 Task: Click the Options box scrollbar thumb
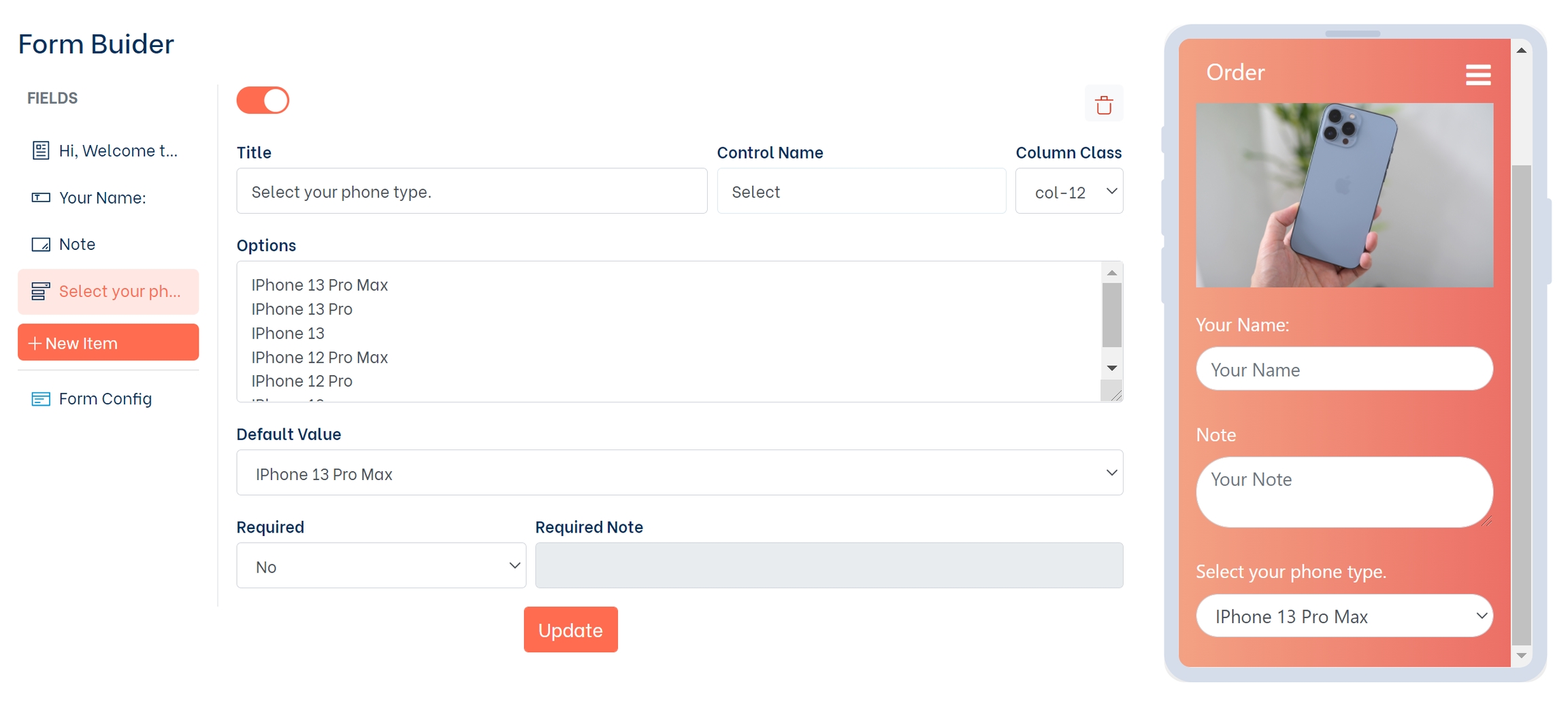tap(1111, 315)
